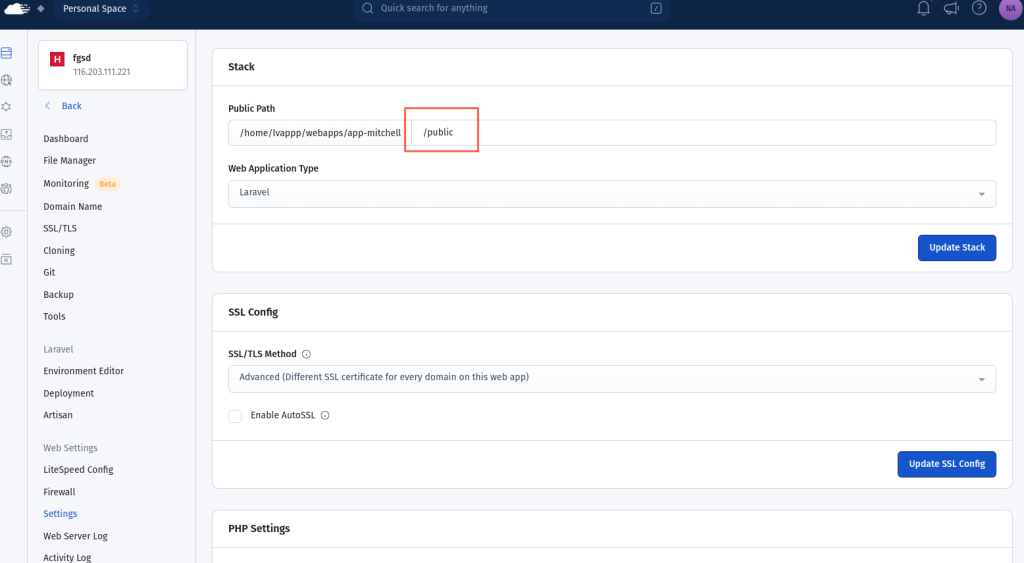The width and height of the screenshot is (1024, 563).
Task: Go to LiteSpeed Config menu item
Action: [78, 470]
